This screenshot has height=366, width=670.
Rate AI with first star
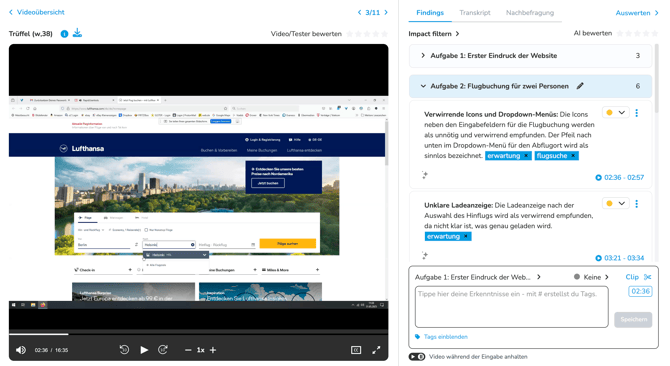[x=620, y=33]
